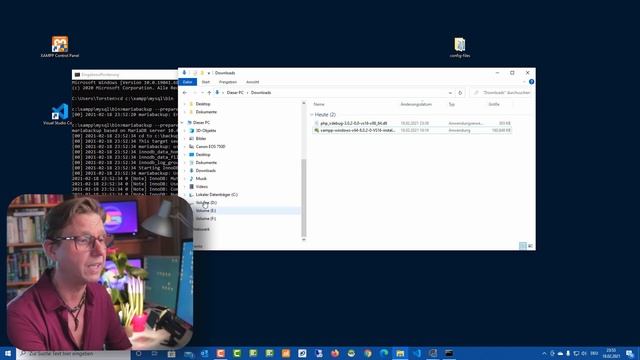
Task: Open Google Chrome from the taskbar
Action: (368, 353)
